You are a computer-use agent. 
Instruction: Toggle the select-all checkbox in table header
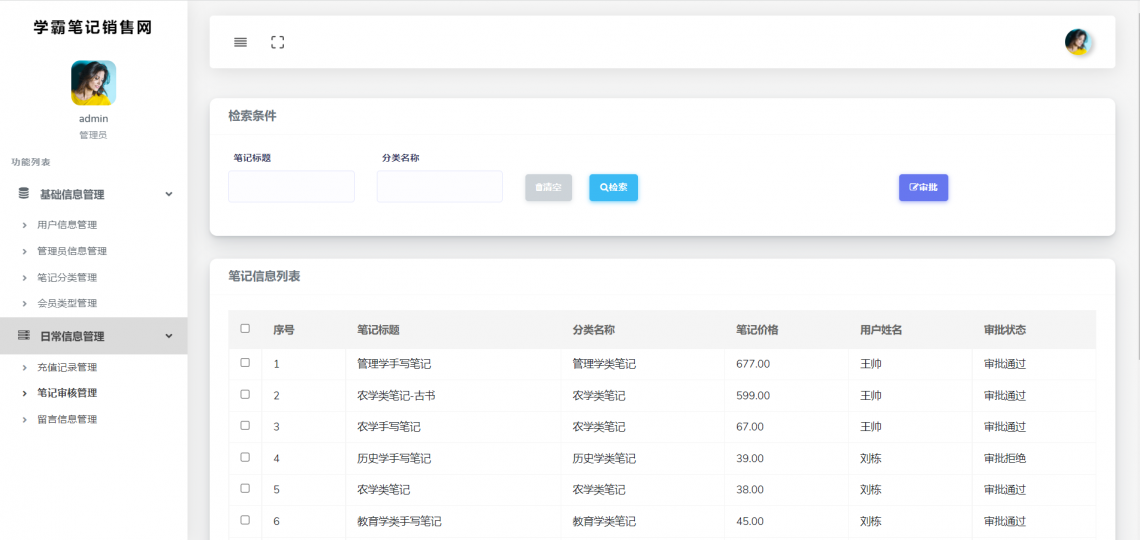point(245,329)
